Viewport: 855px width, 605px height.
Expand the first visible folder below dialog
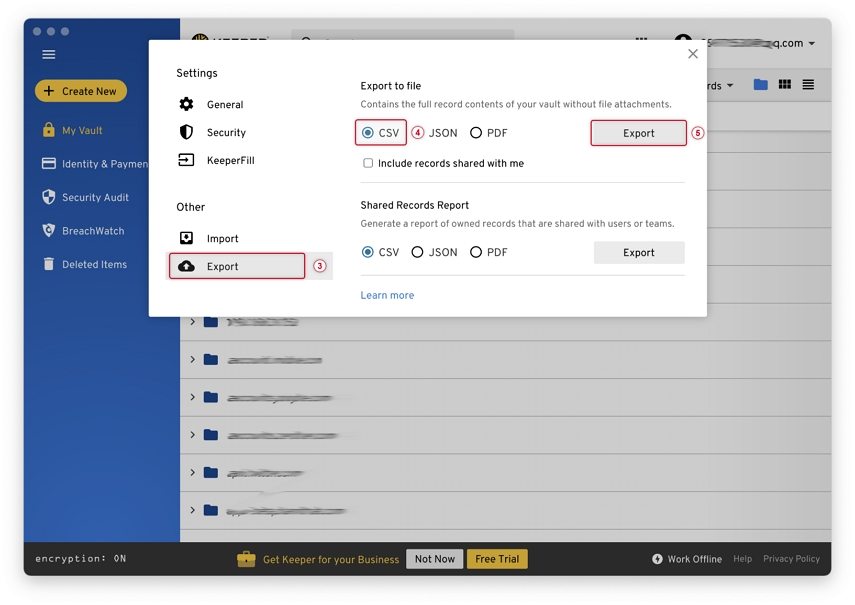pos(192,322)
